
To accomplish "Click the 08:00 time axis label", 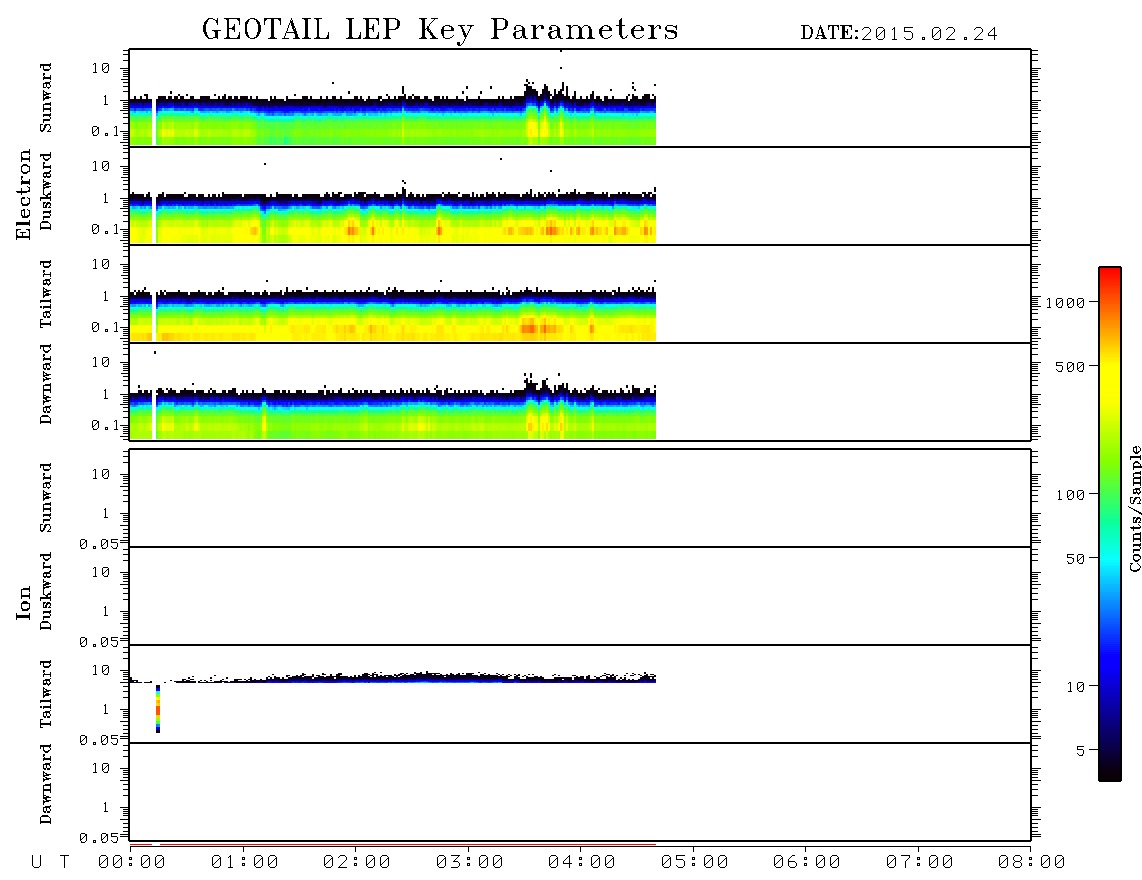I will 1032,863.
